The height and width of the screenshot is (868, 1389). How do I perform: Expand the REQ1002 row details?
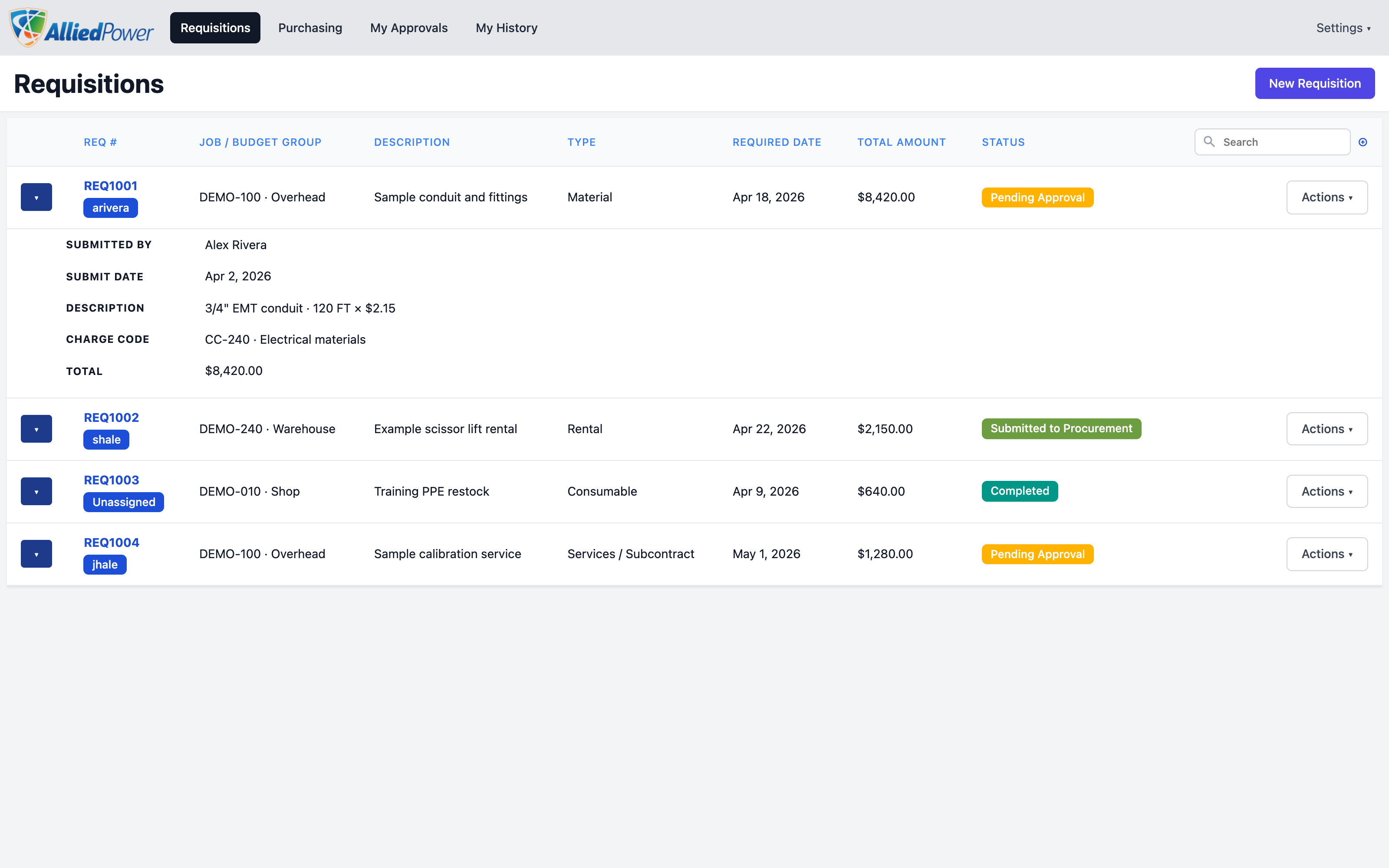point(36,429)
